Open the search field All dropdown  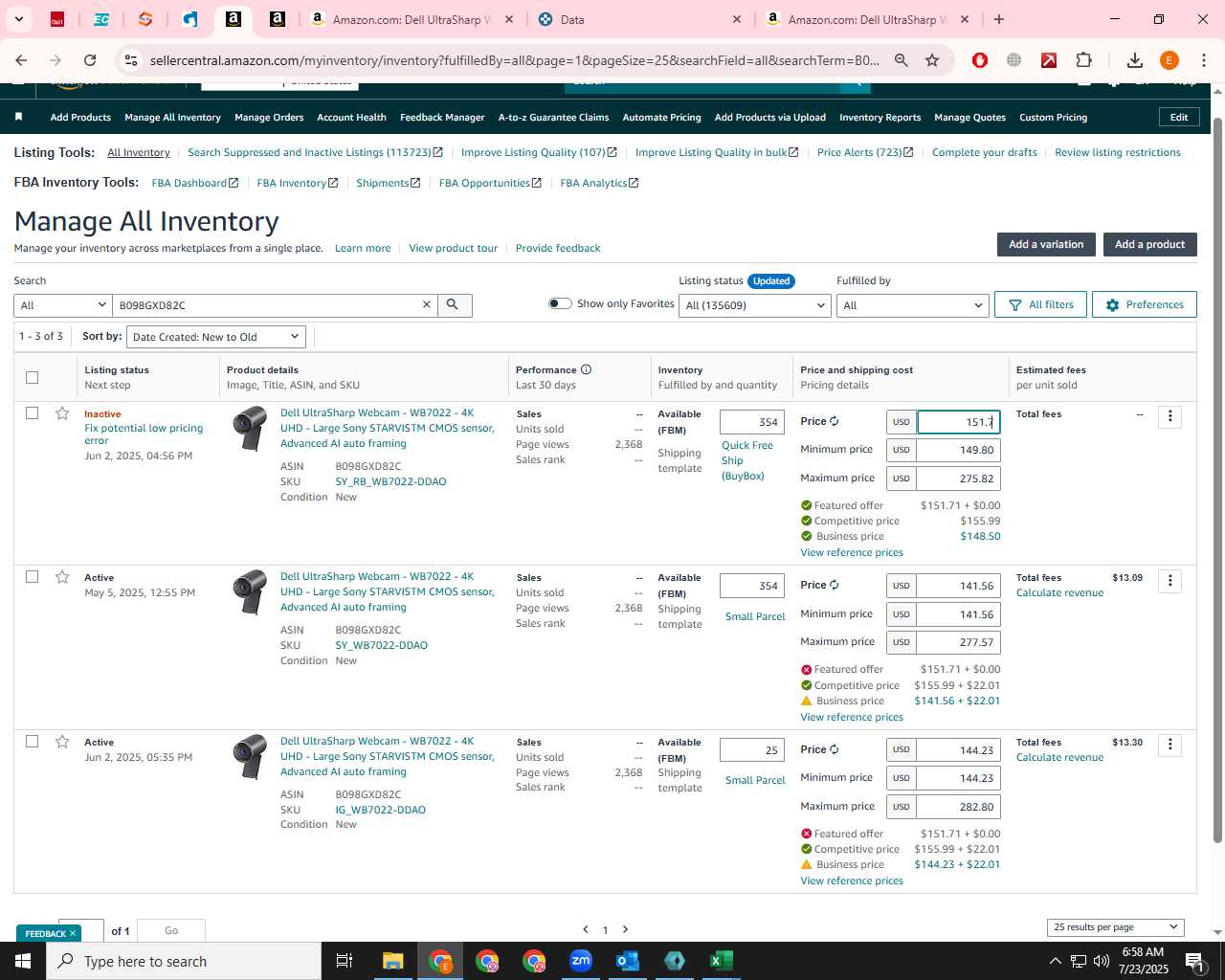point(63,305)
